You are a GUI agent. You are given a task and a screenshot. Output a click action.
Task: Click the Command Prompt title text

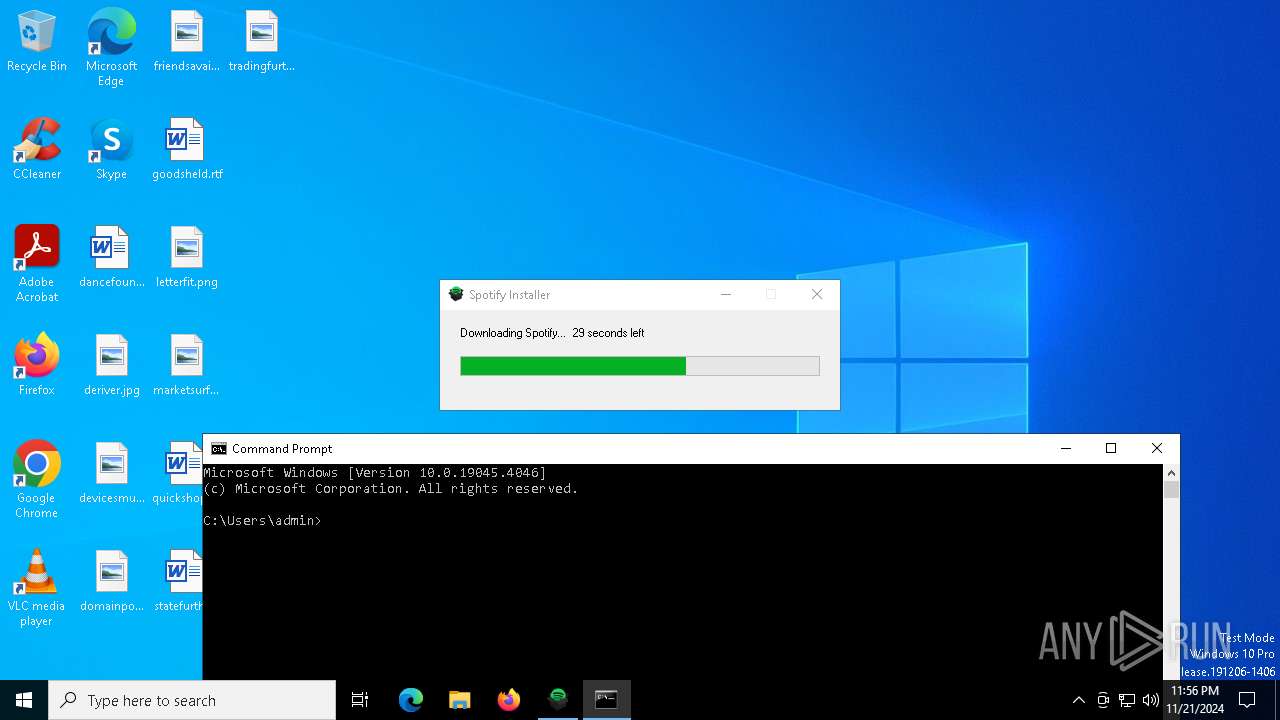click(282, 449)
